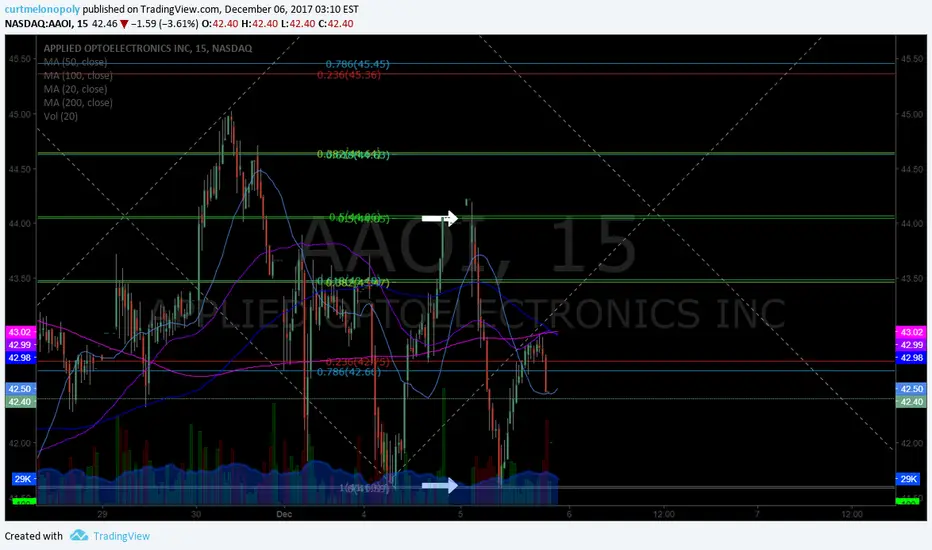The image size is (932, 550).
Task: Select the MA (20, close) indicator legend
Action: pos(75,89)
